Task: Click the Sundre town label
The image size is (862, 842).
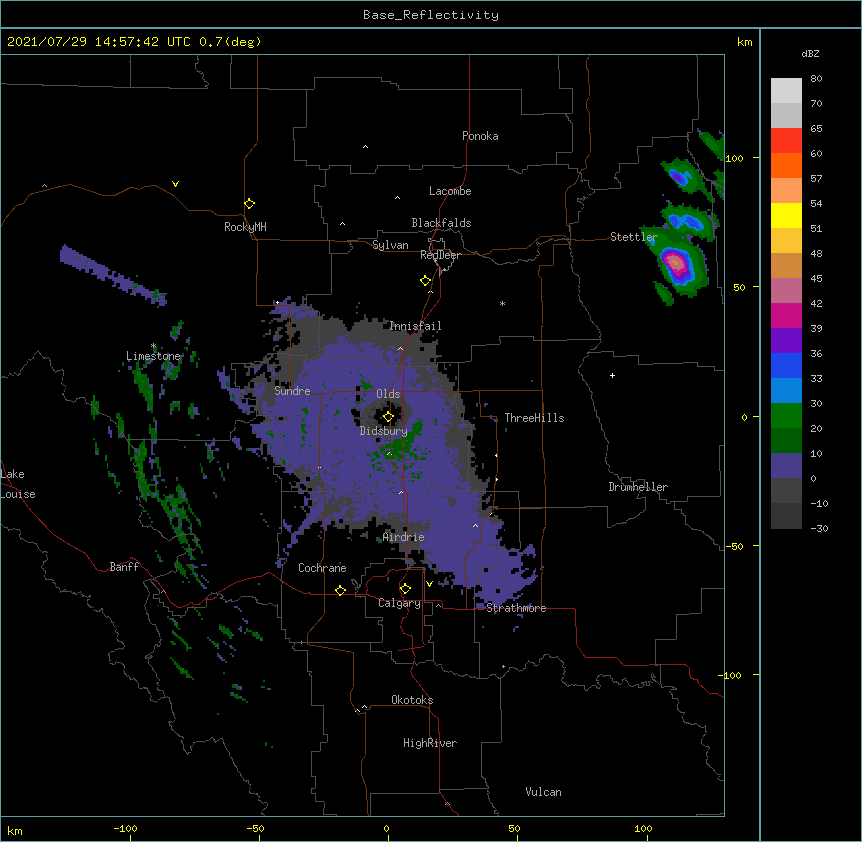Action: click(292, 391)
